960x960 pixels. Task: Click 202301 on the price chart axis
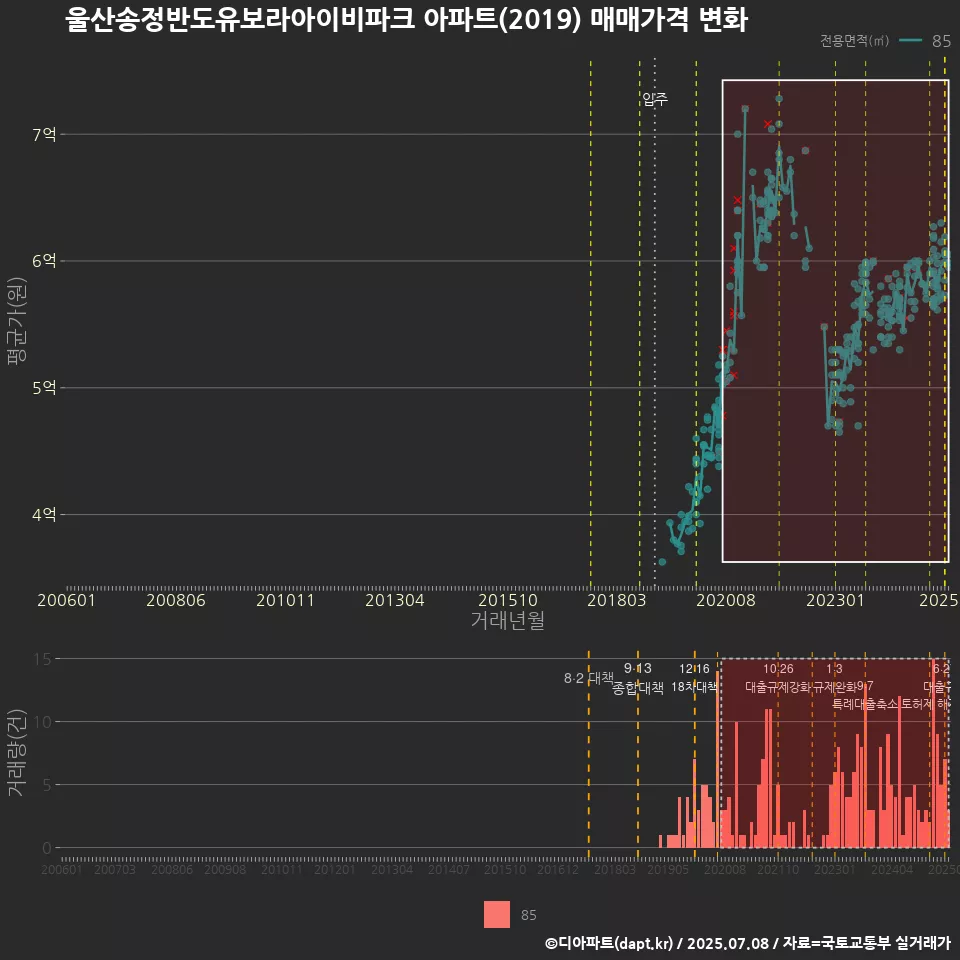click(835, 600)
